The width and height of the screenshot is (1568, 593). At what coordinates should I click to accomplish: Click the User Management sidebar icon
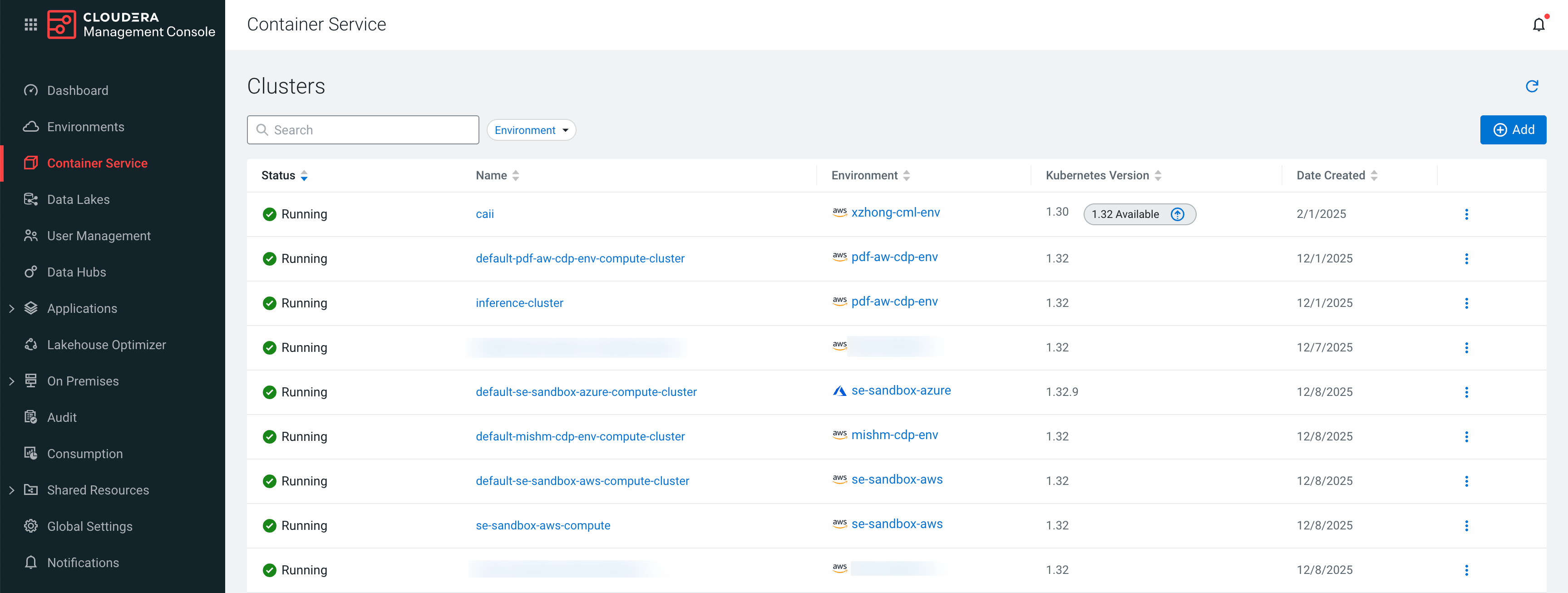(31, 235)
